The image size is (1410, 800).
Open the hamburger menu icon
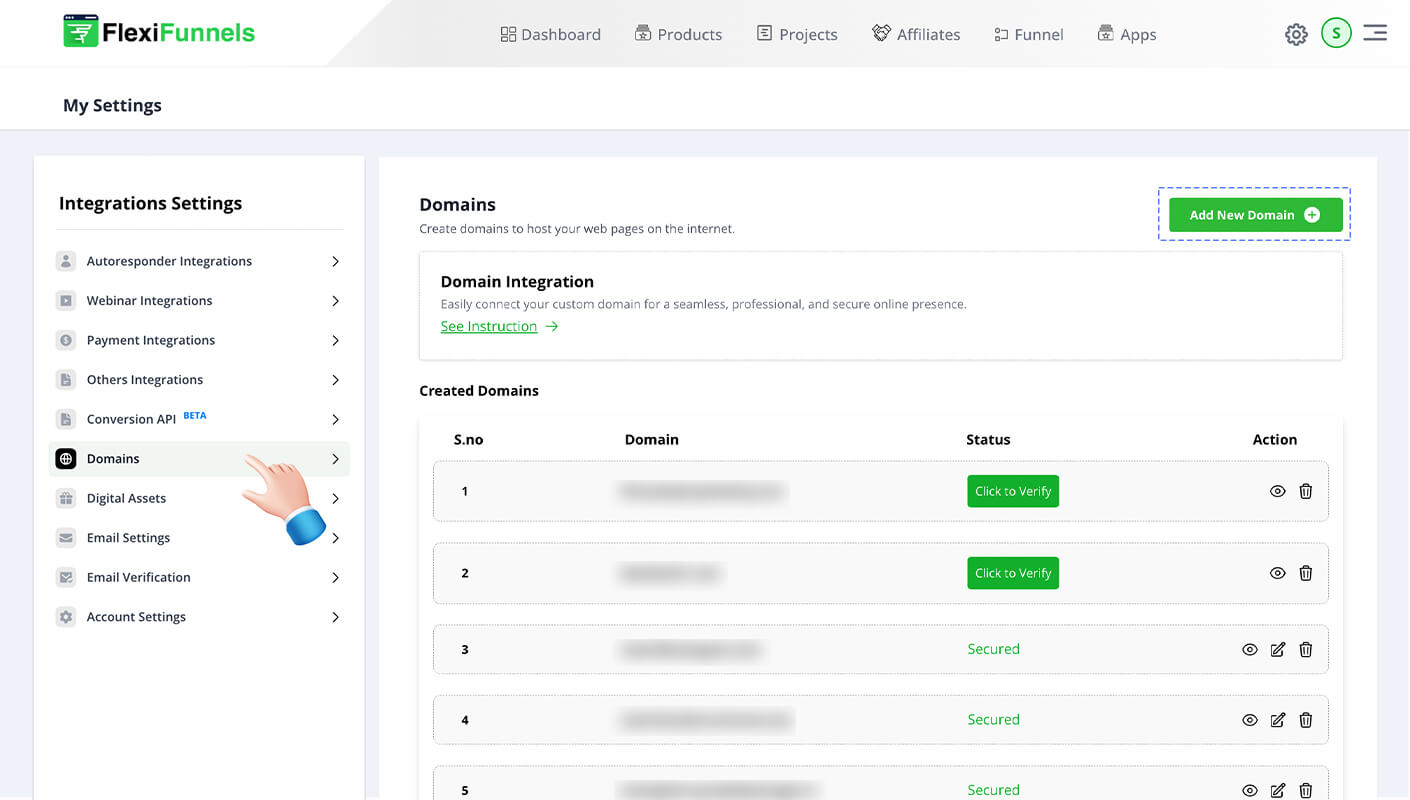click(1375, 33)
